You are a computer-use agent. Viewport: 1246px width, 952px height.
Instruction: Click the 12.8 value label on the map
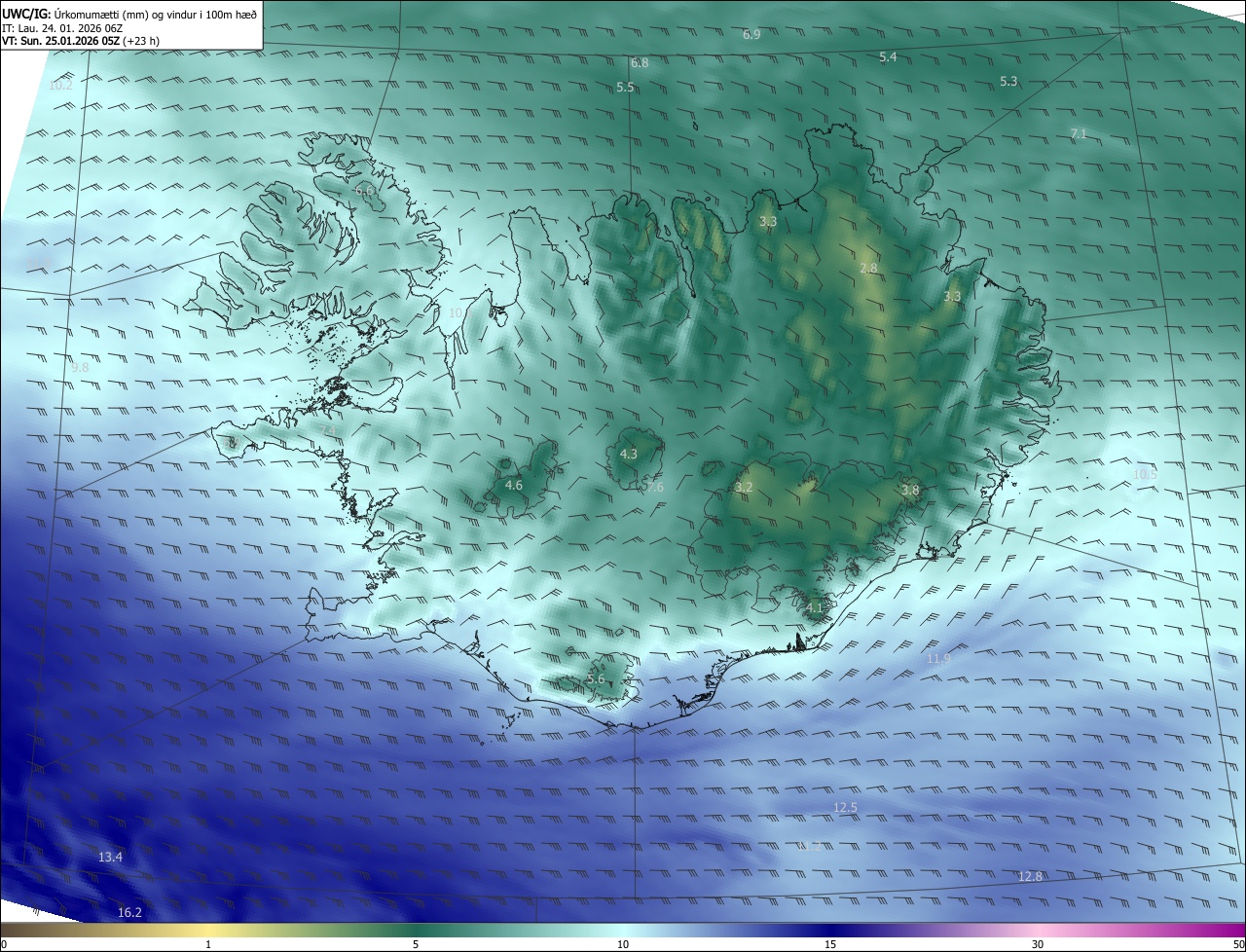[x=1030, y=877]
